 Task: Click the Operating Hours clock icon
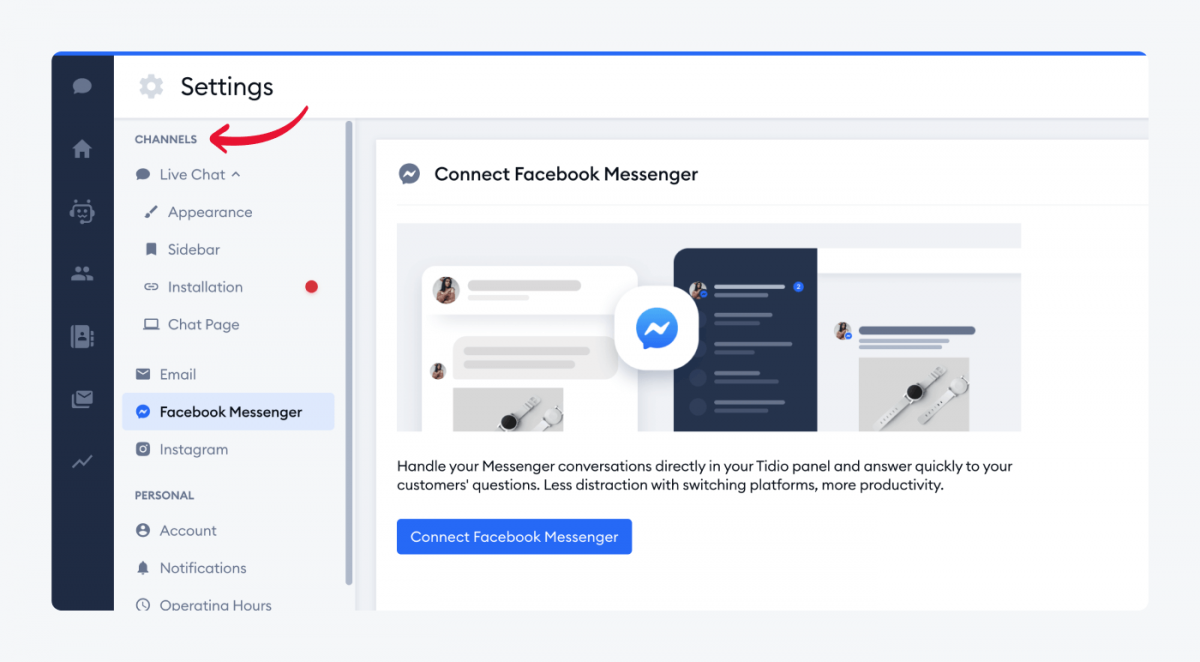pos(143,605)
